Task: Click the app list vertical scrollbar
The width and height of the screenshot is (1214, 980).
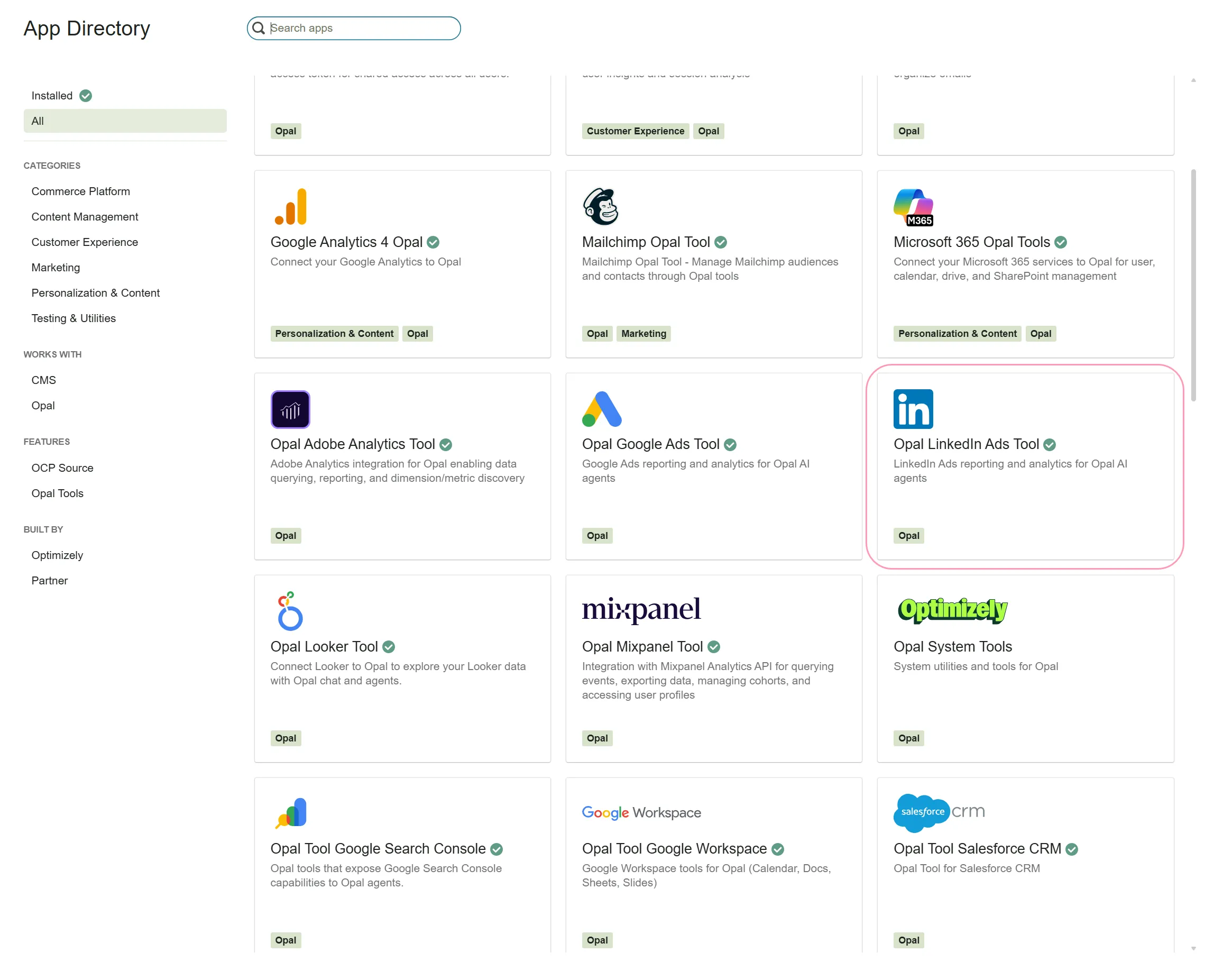Action: 1193,285
